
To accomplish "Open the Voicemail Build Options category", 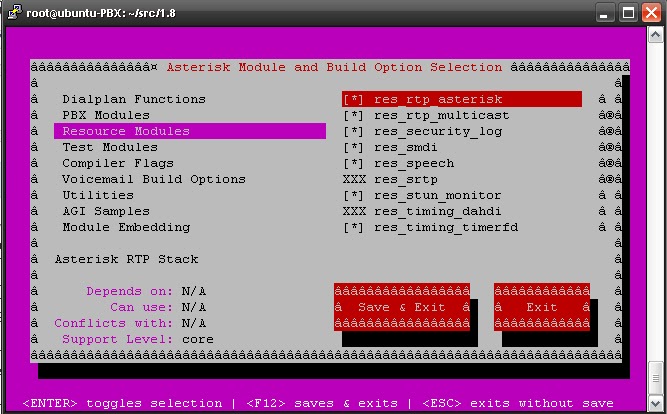I will 154,179.
